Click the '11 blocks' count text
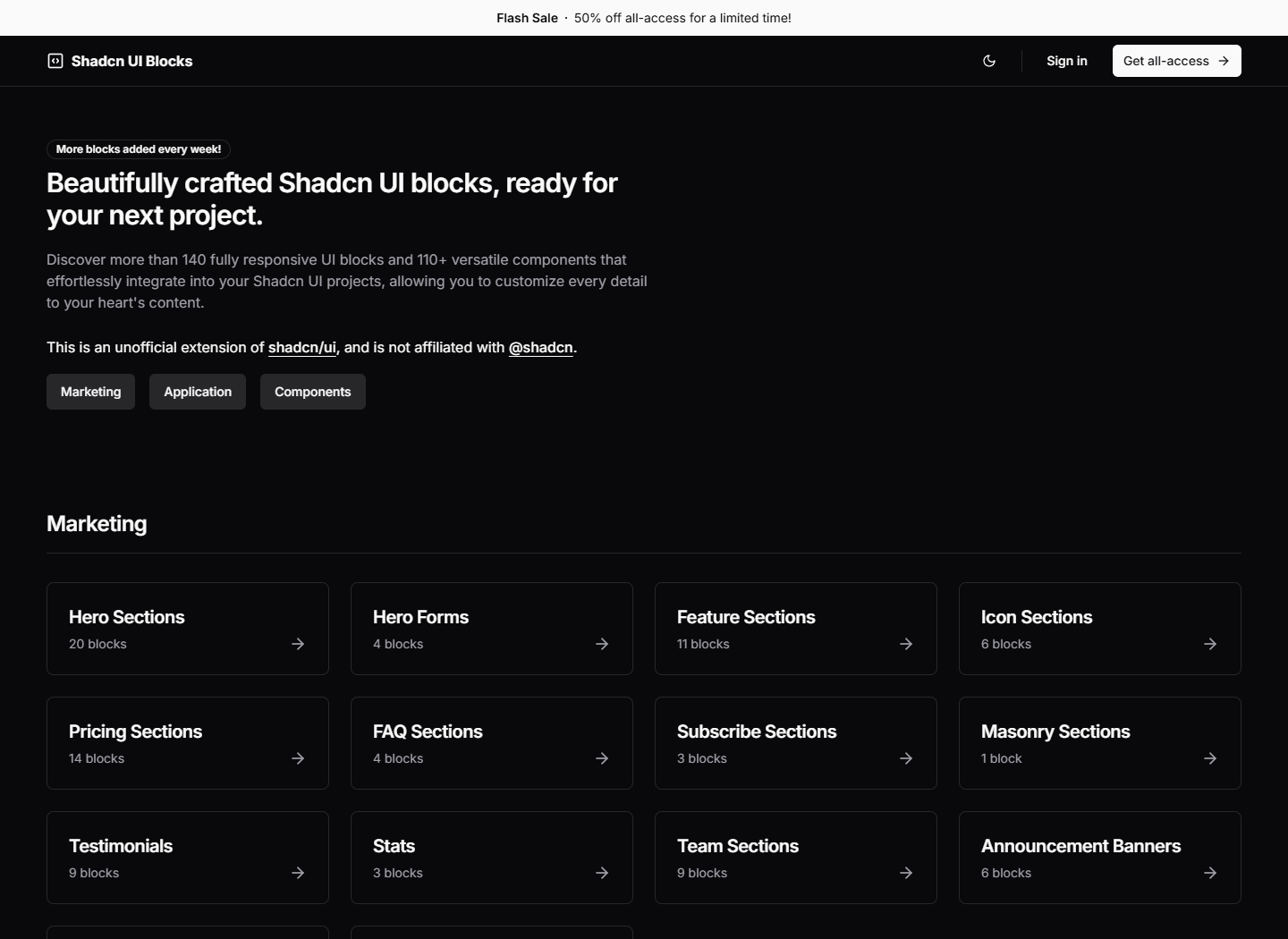This screenshot has height=939, width=1288. click(x=703, y=644)
